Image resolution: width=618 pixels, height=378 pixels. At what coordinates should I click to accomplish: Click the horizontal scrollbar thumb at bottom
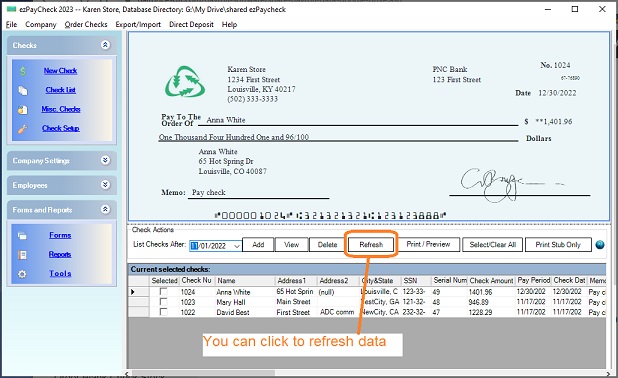[x=203, y=372]
